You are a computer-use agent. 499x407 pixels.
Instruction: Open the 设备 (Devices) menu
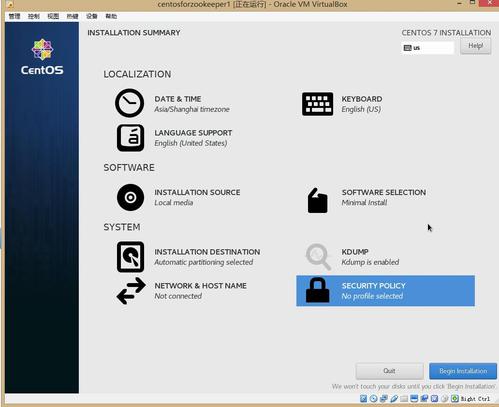pos(92,16)
